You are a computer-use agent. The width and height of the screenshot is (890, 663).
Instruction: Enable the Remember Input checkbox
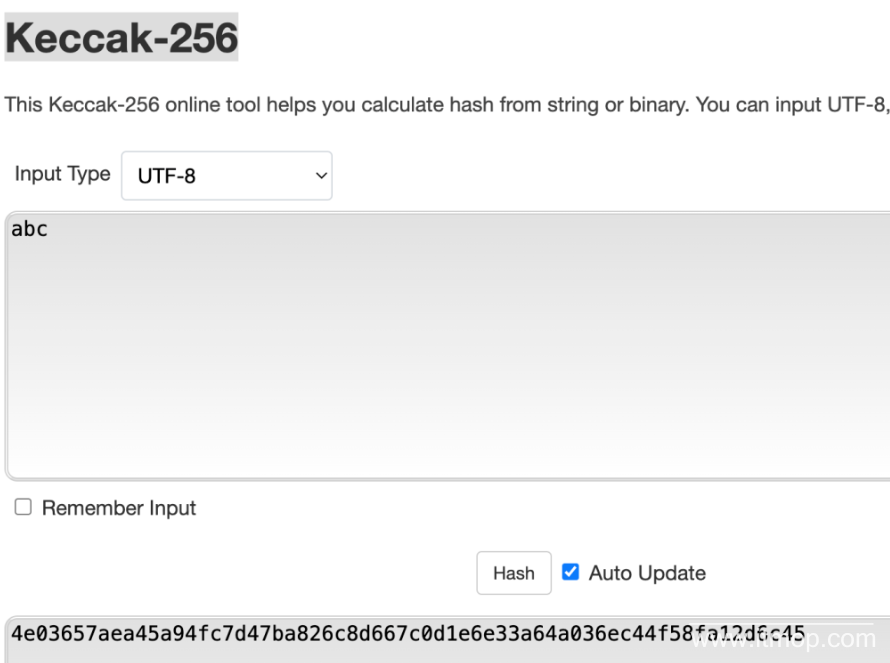pos(23,508)
